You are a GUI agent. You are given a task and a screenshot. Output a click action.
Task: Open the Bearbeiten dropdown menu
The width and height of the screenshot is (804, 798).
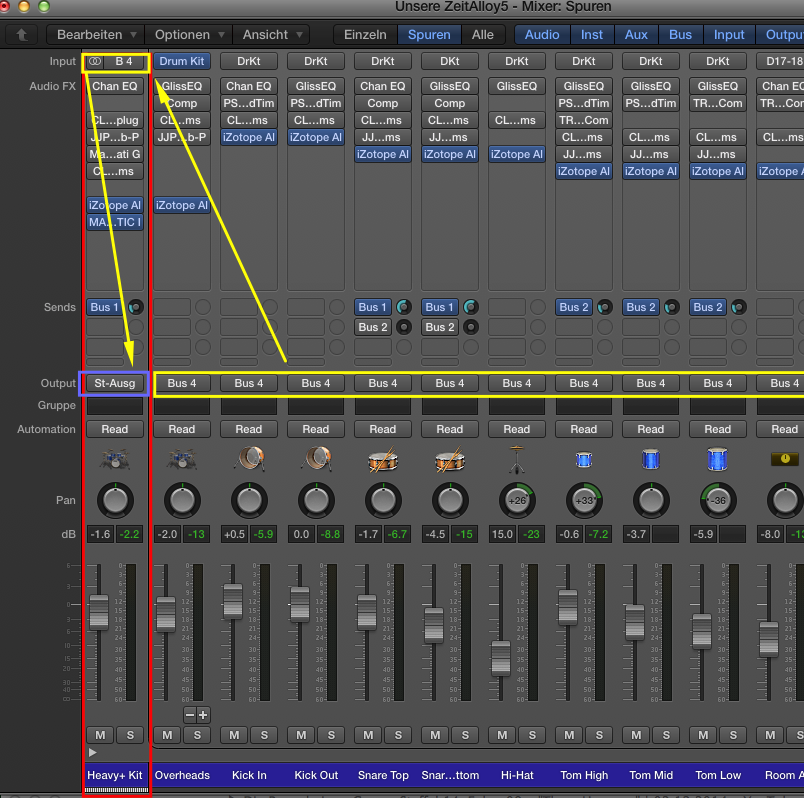[x=96, y=35]
